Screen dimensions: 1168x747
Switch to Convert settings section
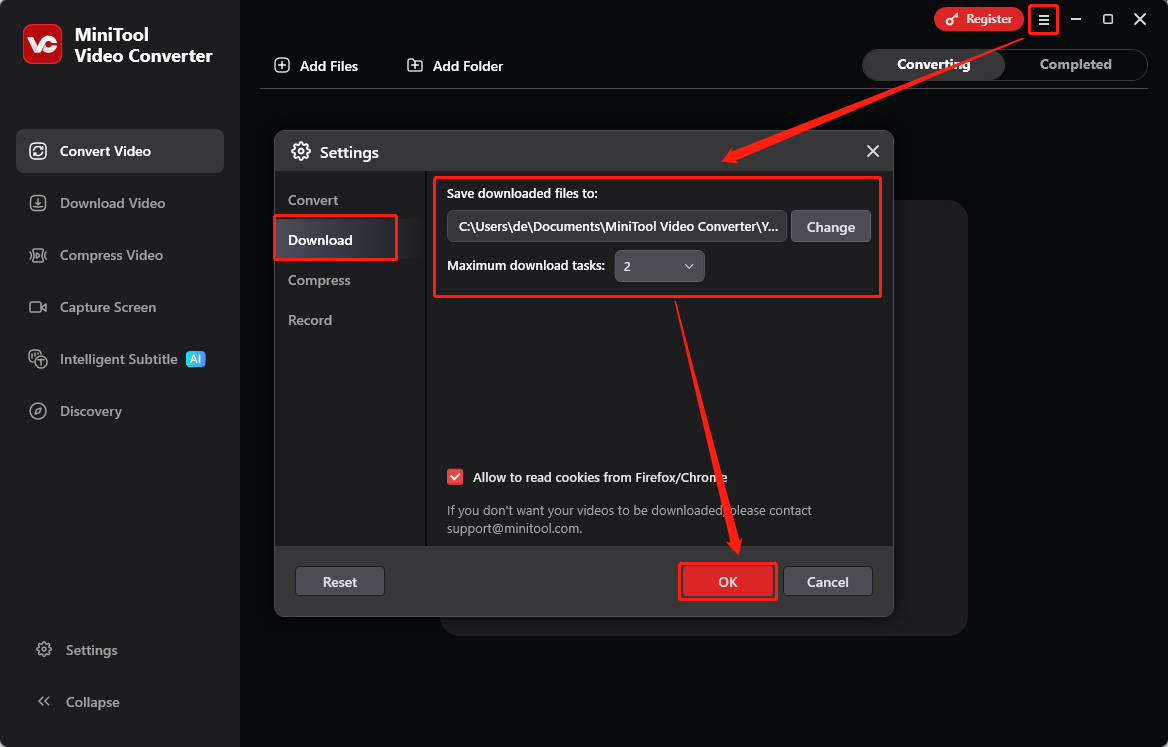point(312,200)
